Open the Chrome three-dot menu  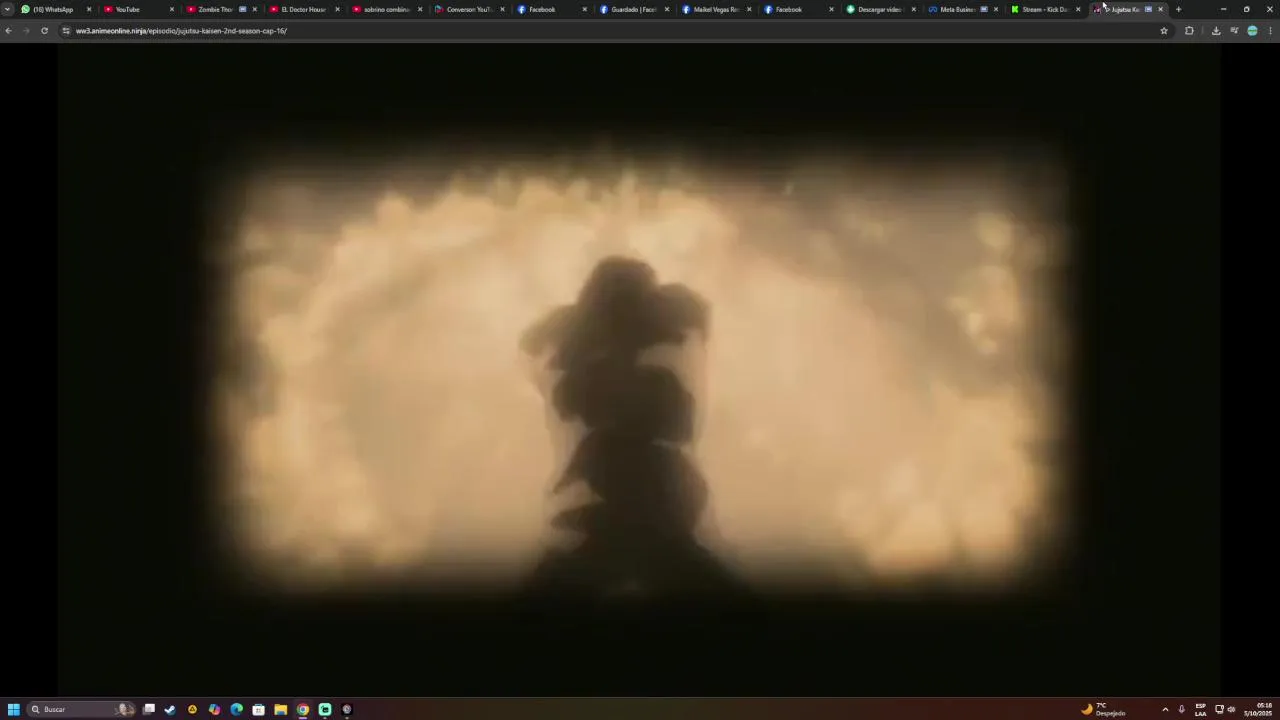[x=1270, y=31]
